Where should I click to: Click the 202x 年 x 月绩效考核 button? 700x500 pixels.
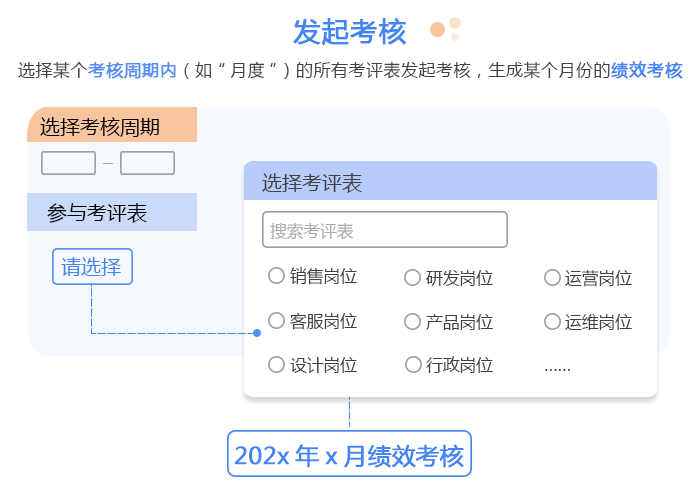click(x=349, y=455)
